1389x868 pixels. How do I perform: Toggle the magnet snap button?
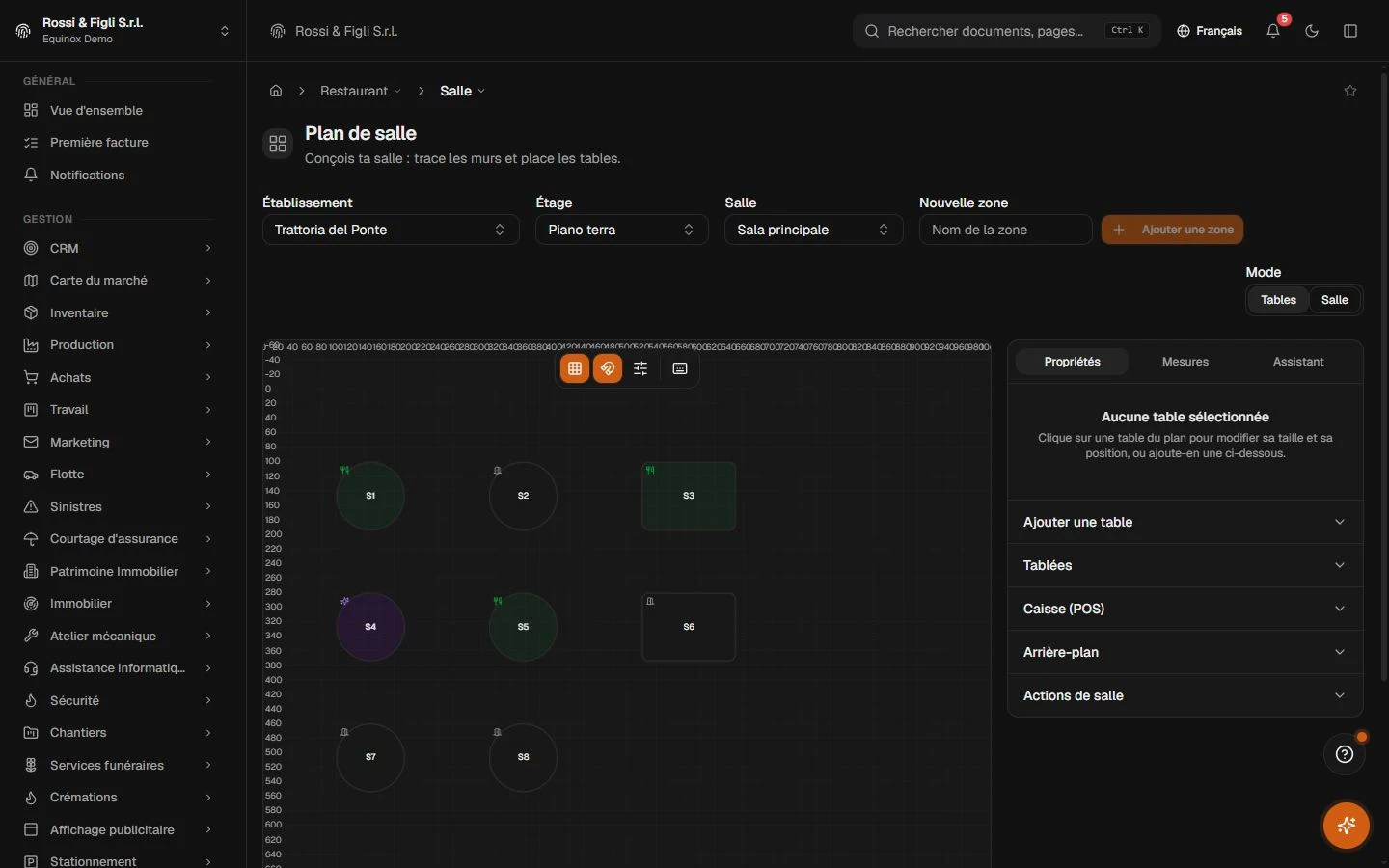tap(608, 368)
